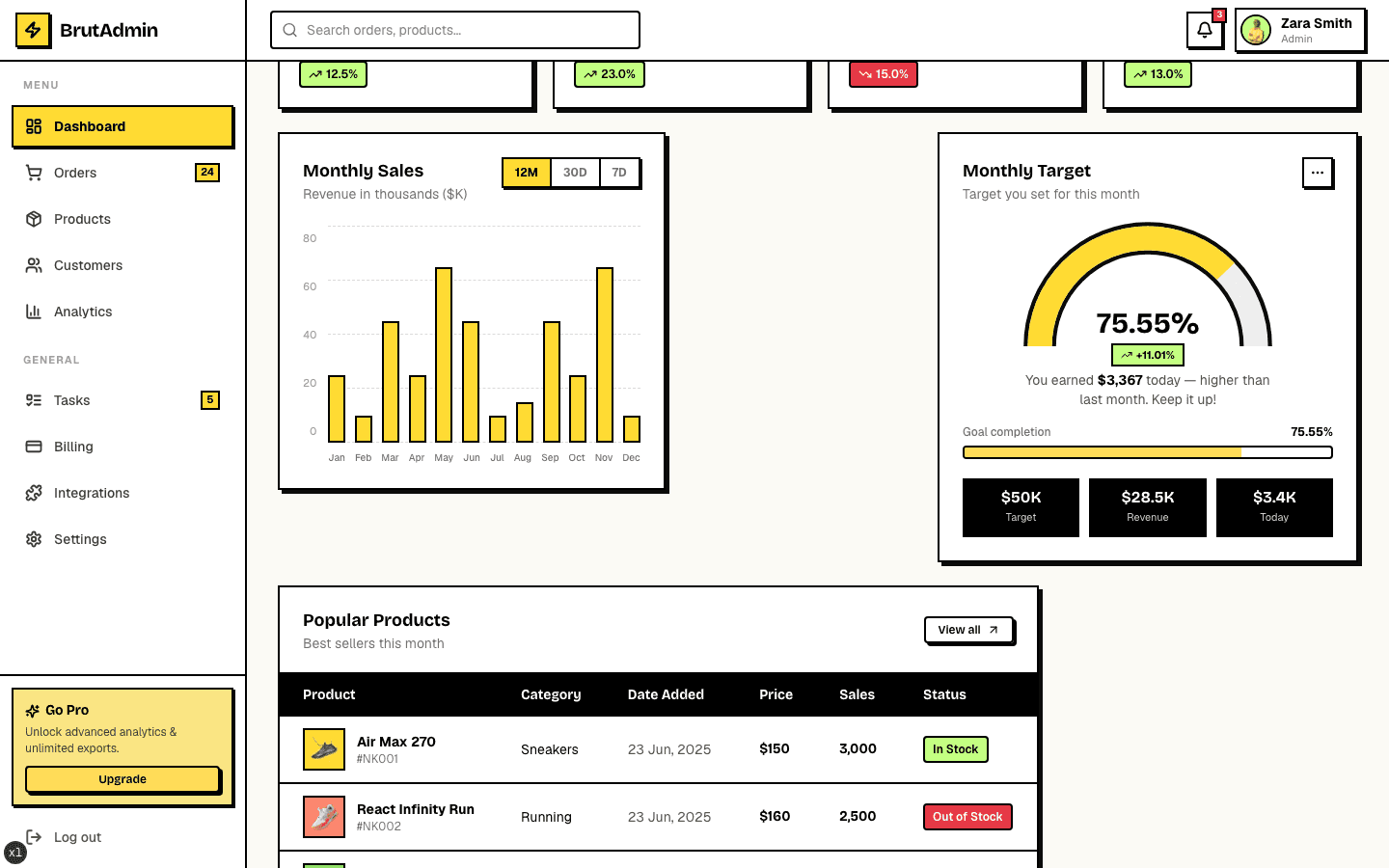Click the Sales column header
This screenshot has width=1389, height=868.
[857, 694]
